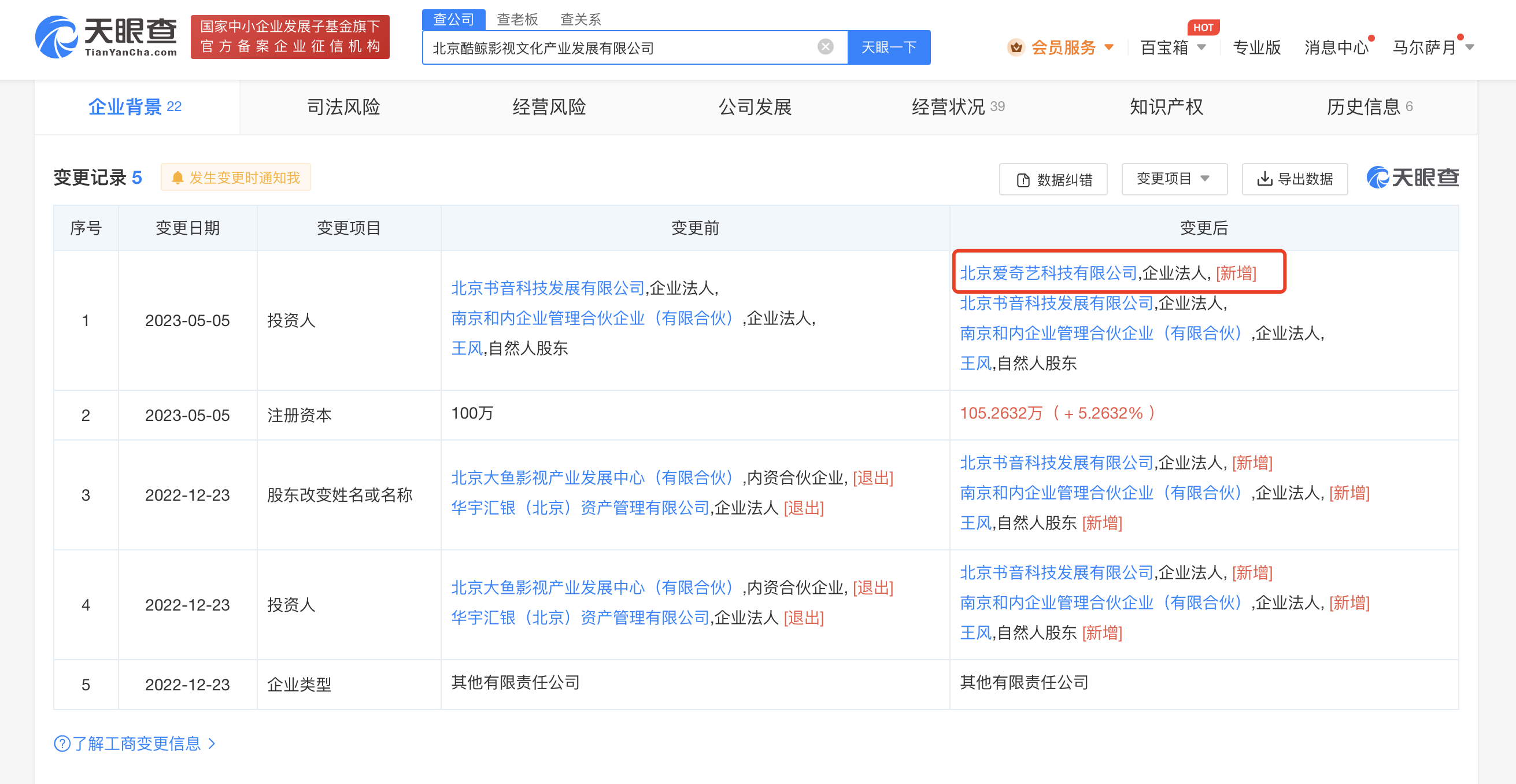The height and width of the screenshot is (784, 1516).
Task: Click the 2023-05-05 date in row 2
Action: point(187,415)
